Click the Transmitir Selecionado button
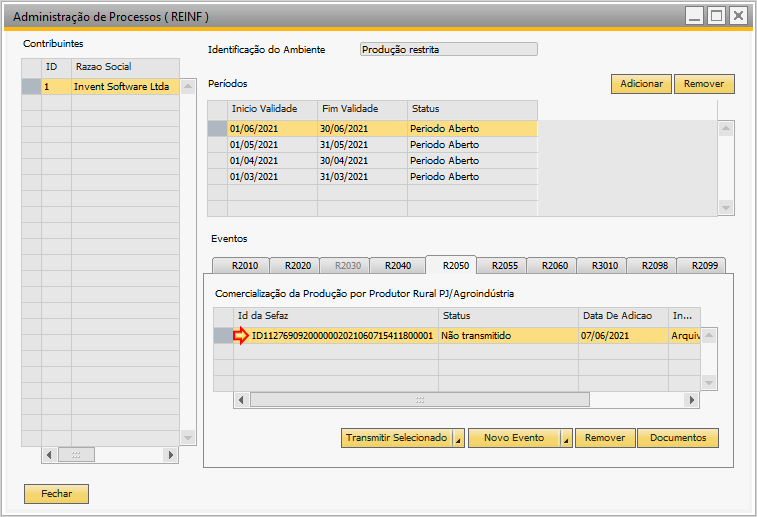The image size is (757, 517). (397, 438)
